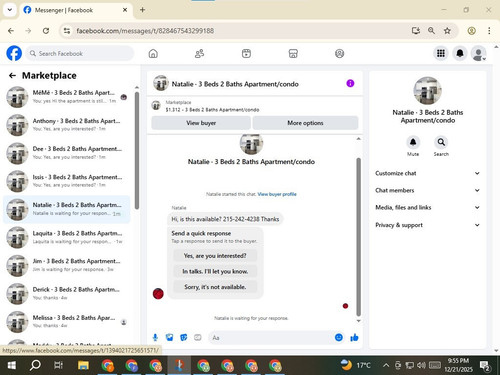The height and width of the screenshot is (375, 500).
Task: Open the Home feed icon
Action: click(153, 53)
